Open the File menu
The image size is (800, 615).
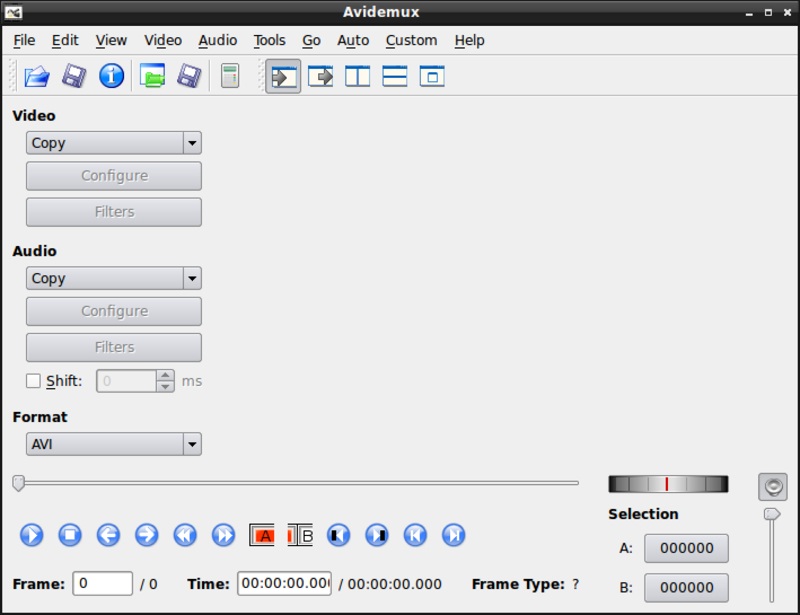pyautogui.click(x=24, y=40)
